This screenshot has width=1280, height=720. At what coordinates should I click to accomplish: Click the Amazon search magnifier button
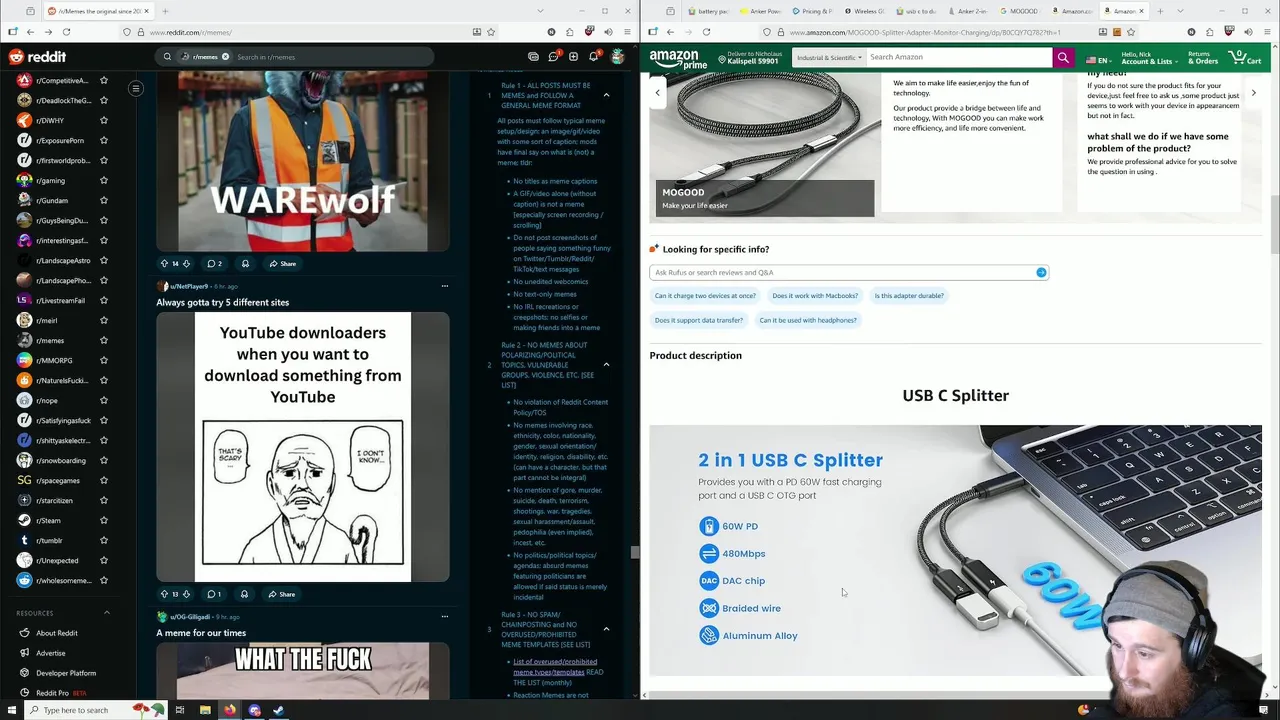[x=1063, y=57]
